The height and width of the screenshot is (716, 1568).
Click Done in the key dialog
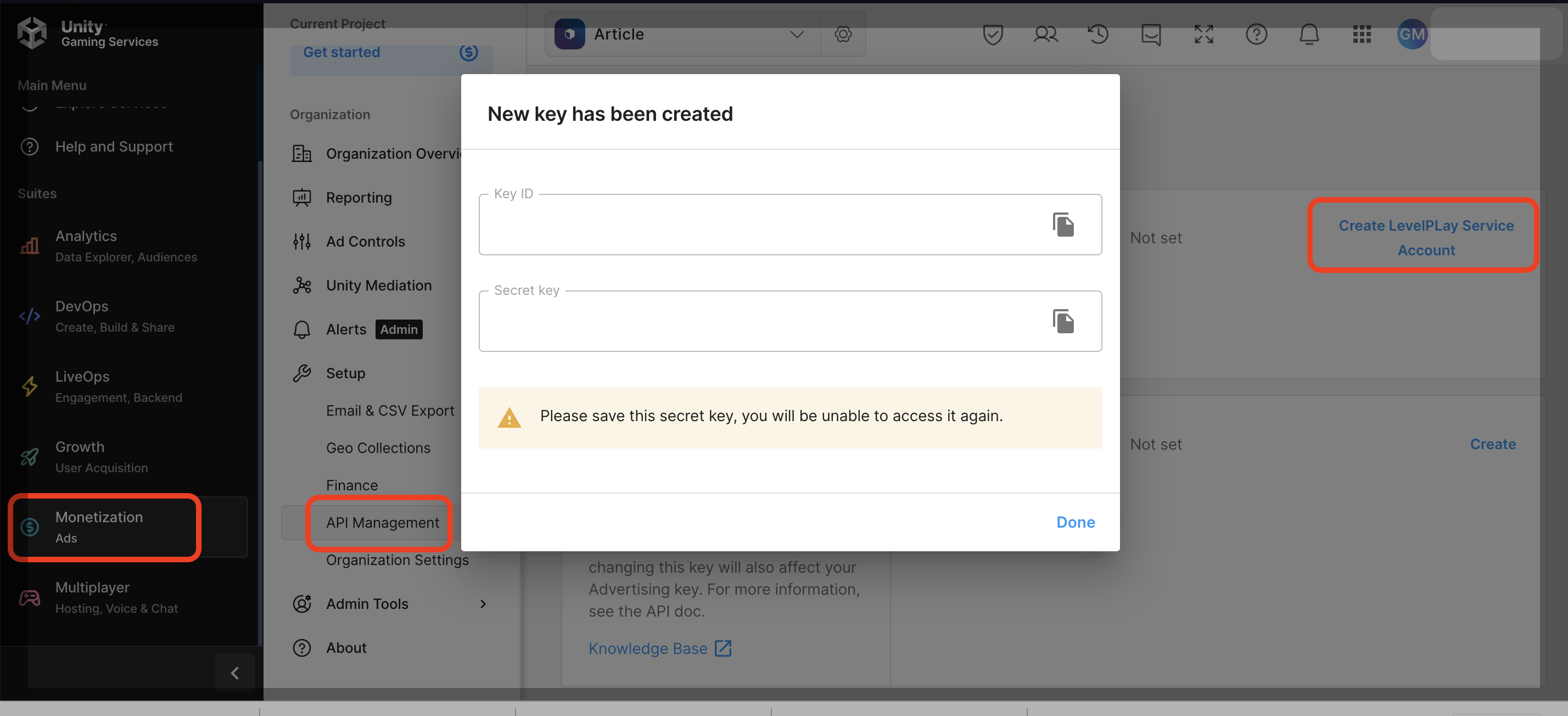point(1075,522)
